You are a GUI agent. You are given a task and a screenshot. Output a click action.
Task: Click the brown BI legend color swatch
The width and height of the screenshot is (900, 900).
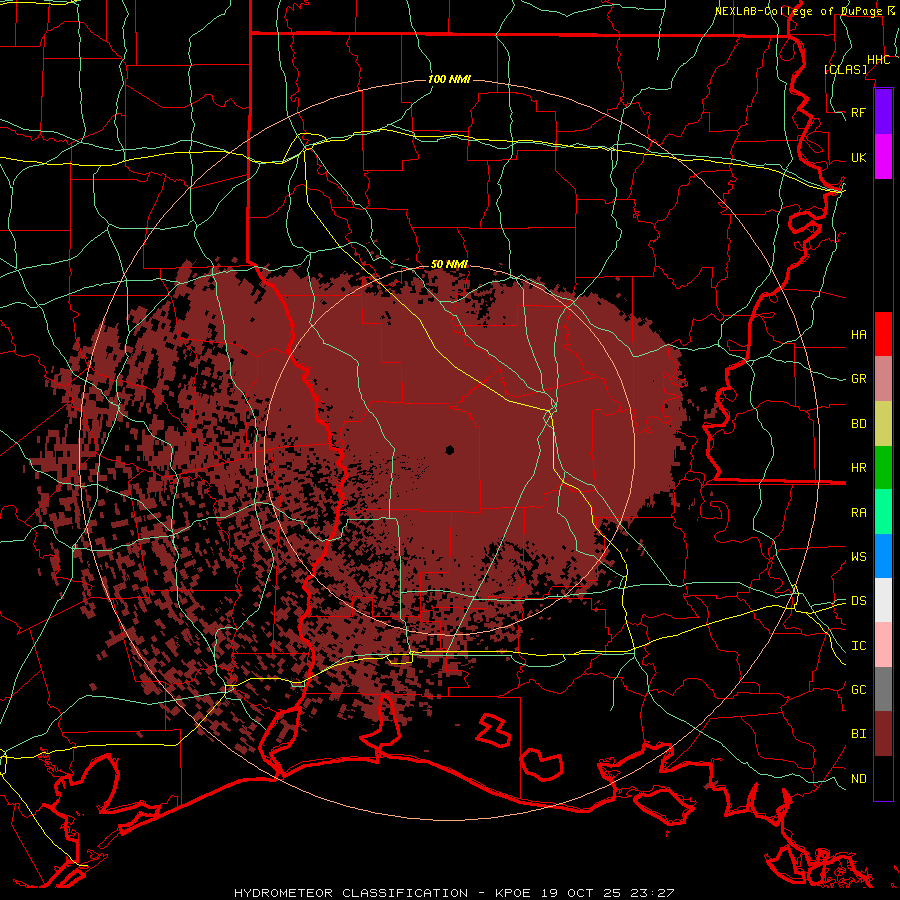pos(883,734)
